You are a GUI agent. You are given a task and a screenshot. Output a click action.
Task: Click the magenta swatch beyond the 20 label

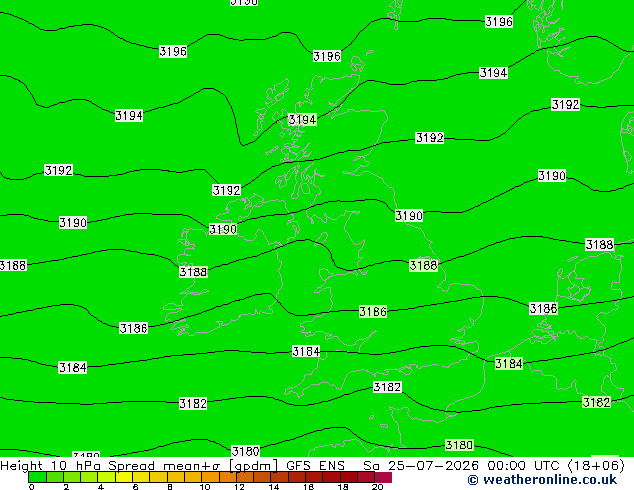[x=383, y=477]
